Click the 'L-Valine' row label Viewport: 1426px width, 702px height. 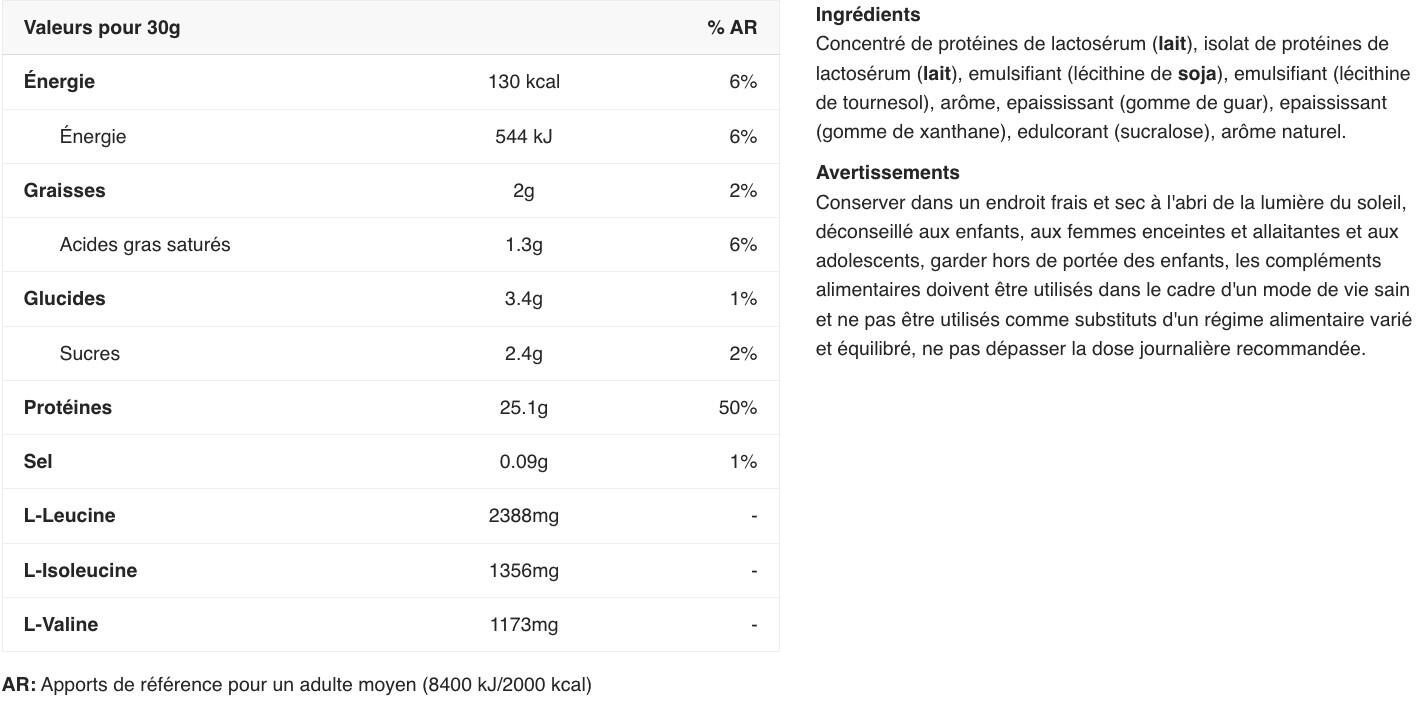tap(61, 625)
